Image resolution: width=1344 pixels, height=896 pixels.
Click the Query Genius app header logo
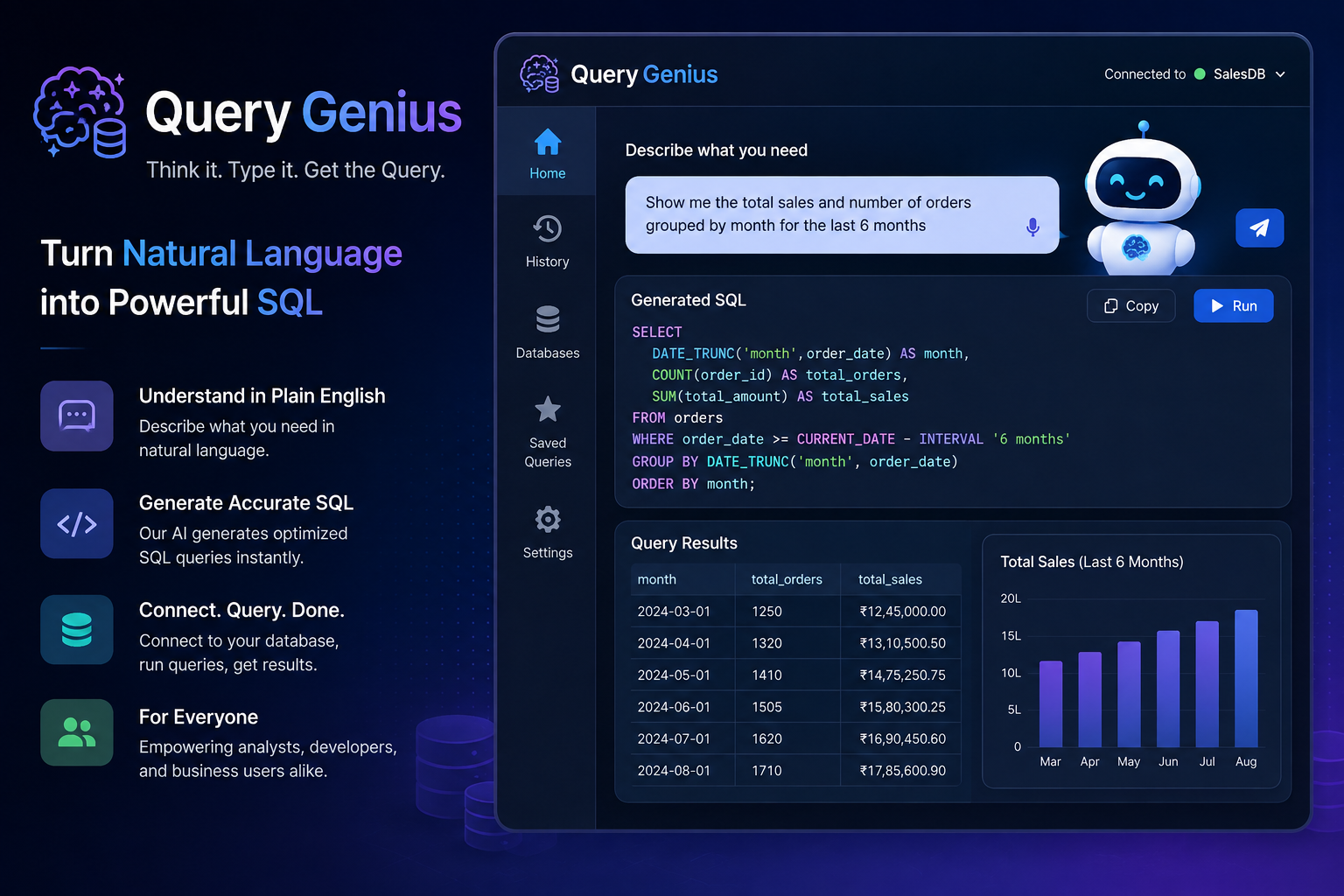[x=539, y=74]
